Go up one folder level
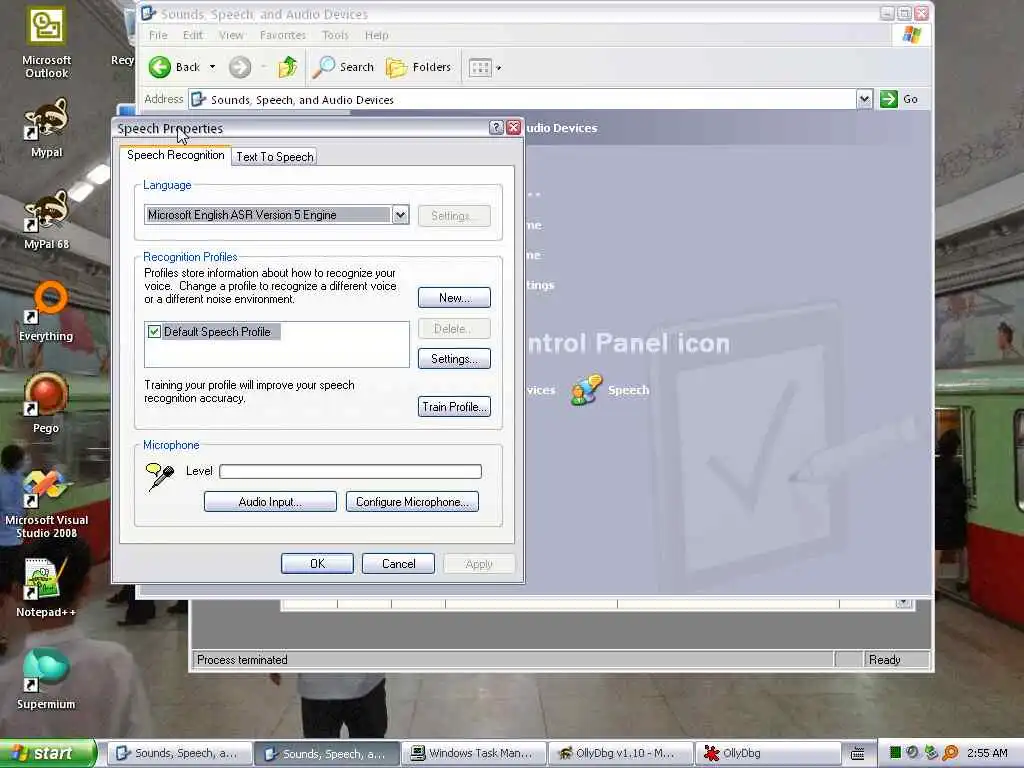The width and height of the screenshot is (1024, 768). click(x=287, y=67)
